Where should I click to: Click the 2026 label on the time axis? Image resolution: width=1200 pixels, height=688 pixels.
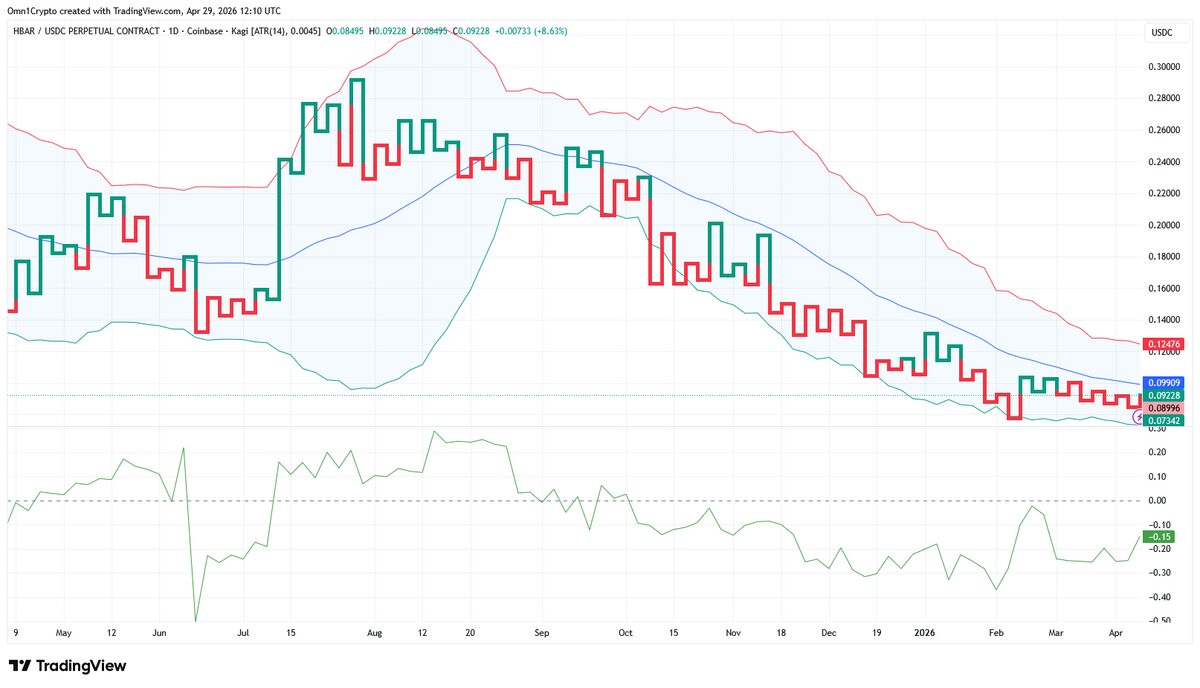pos(924,633)
